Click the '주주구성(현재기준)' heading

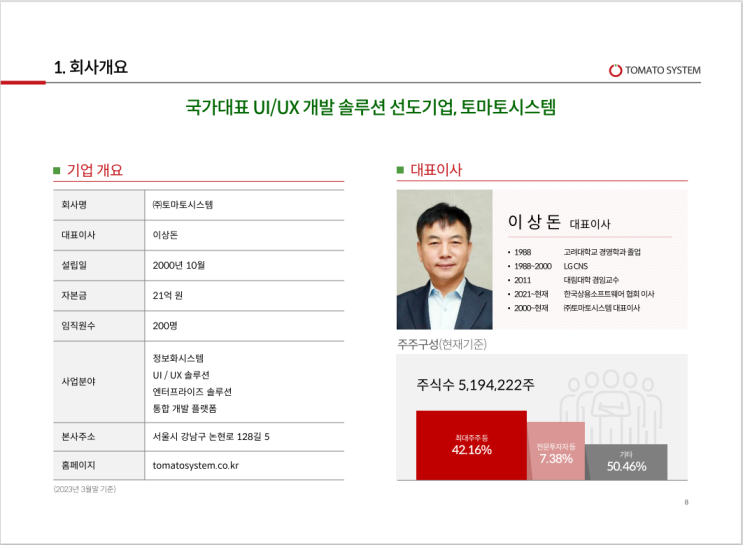click(442, 344)
